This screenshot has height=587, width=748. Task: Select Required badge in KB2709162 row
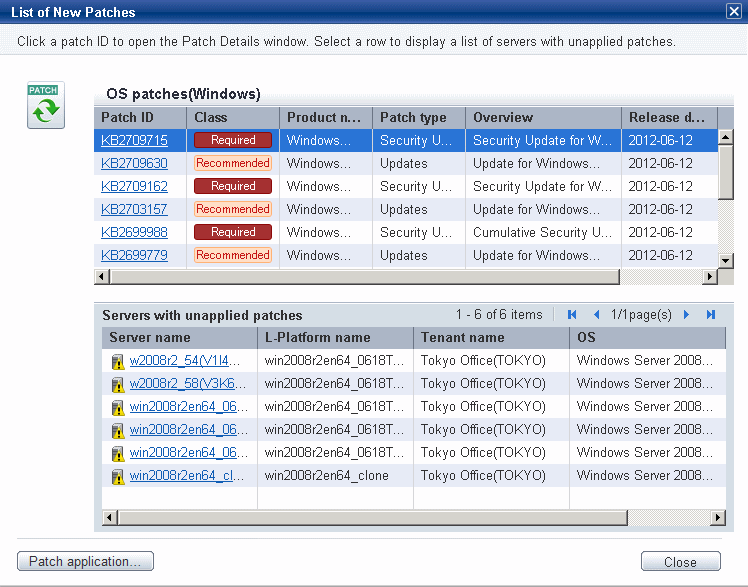tap(233, 186)
